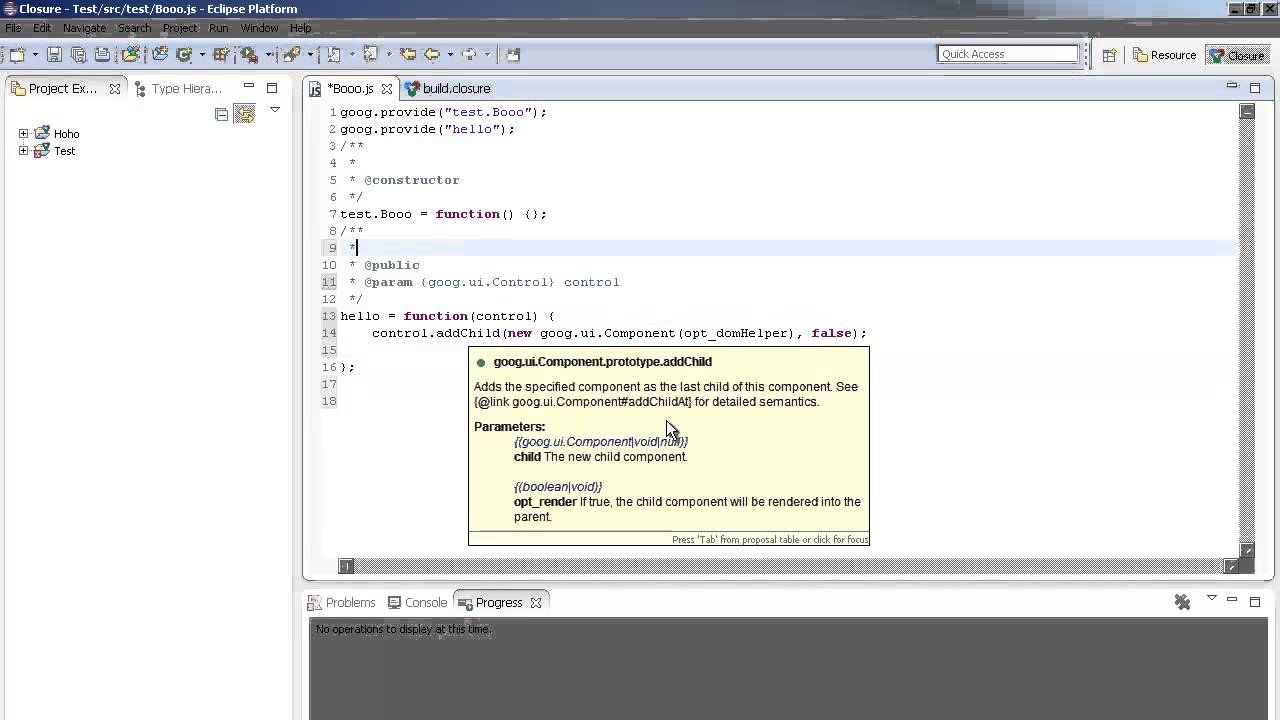Click the addChild tooltip title text
Image resolution: width=1280 pixels, height=720 pixels.
coord(603,362)
